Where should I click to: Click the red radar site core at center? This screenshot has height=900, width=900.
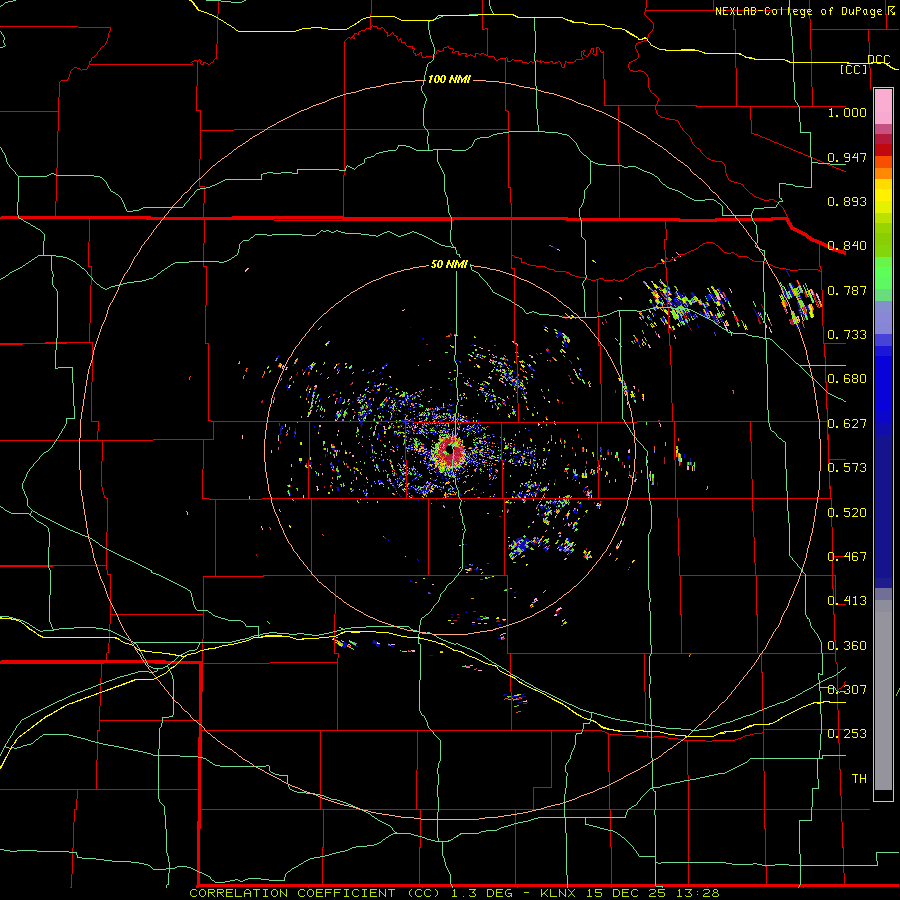click(449, 451)
